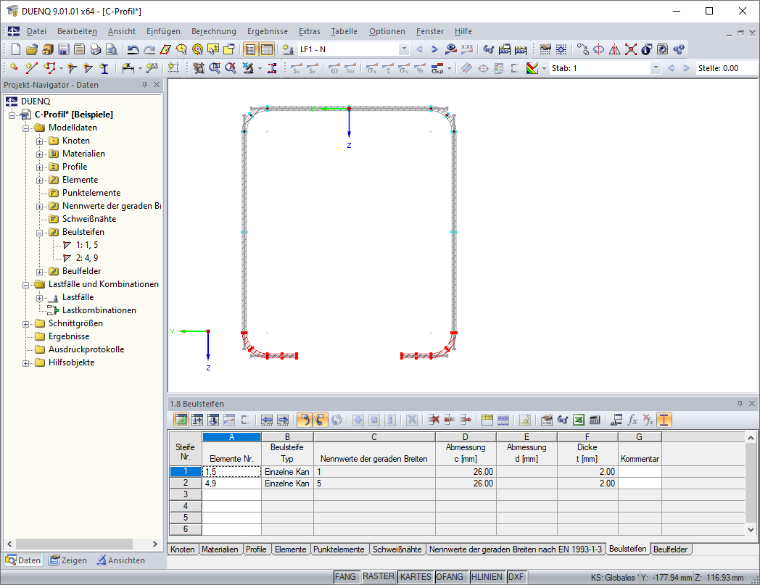Click the Open folder icon
The width and height of the screenshot is (760, 585).
pyautogui.click(x=32, y=49)
